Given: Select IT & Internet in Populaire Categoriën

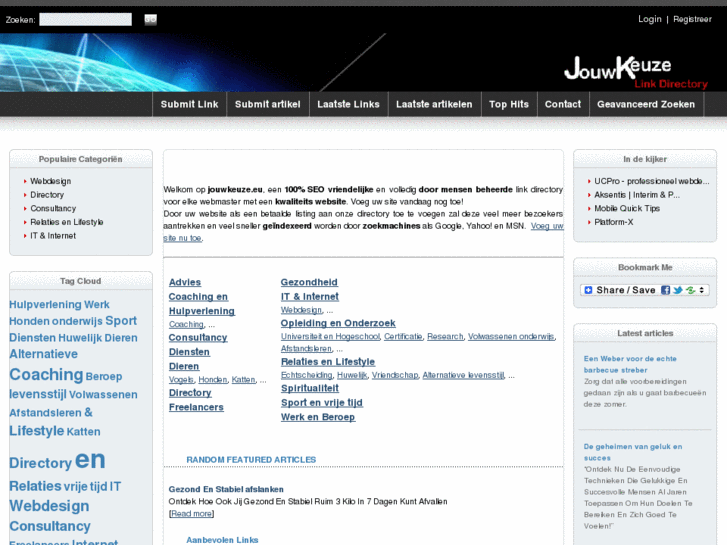Looking at the screenshot, I should tap(53, 236).
